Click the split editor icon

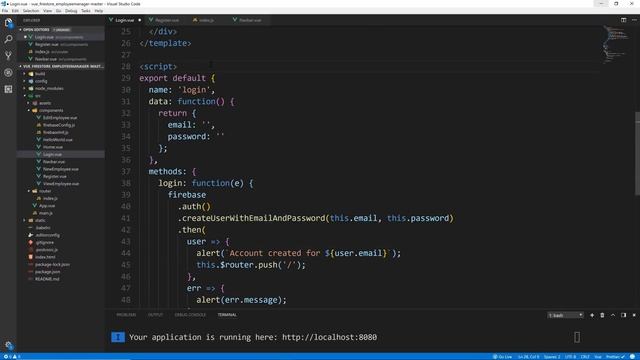[623, 20]
